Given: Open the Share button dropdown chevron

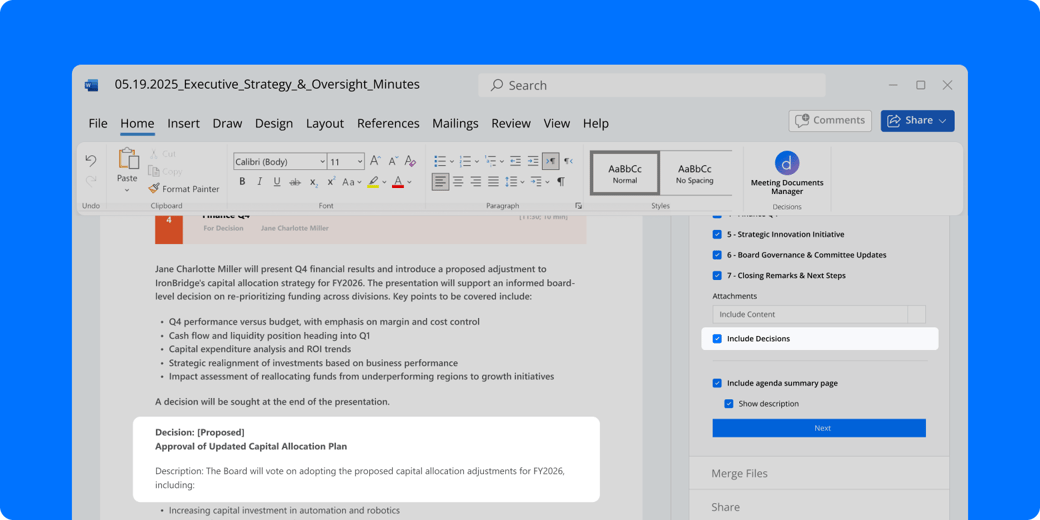Looking at the screenshot, I should [943, 121].
